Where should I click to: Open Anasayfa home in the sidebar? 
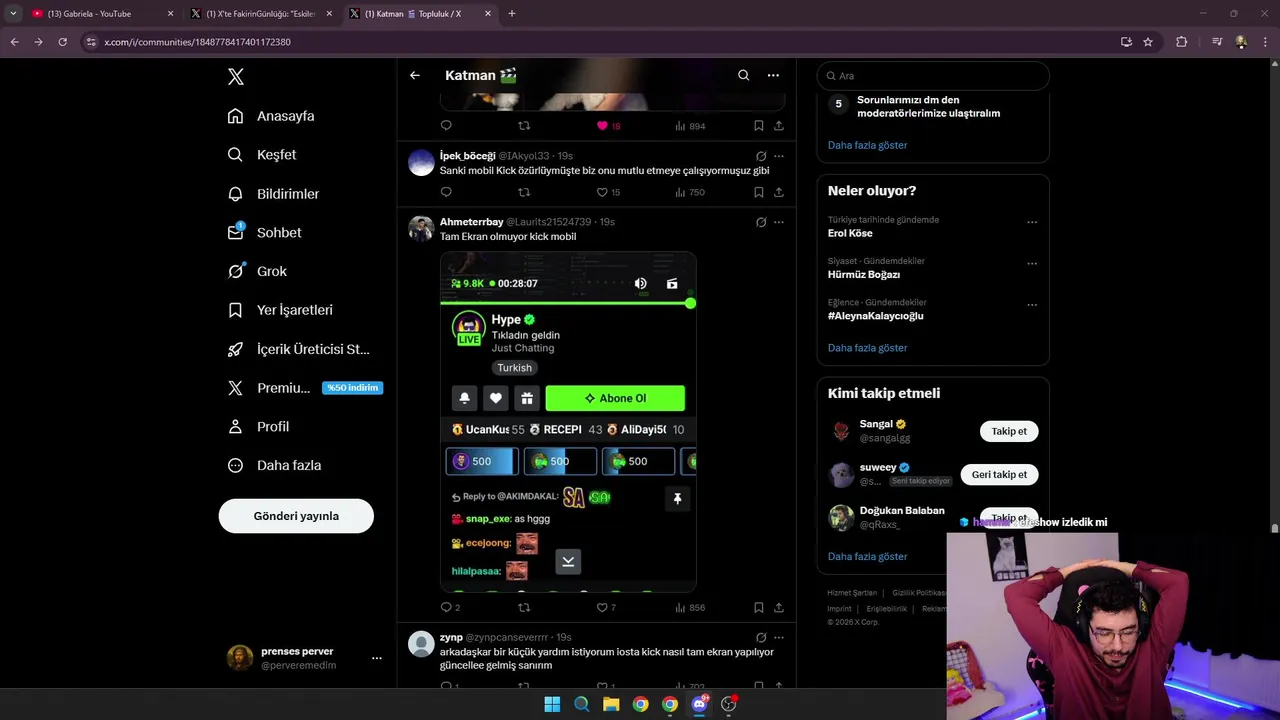[x=271, y=116]
